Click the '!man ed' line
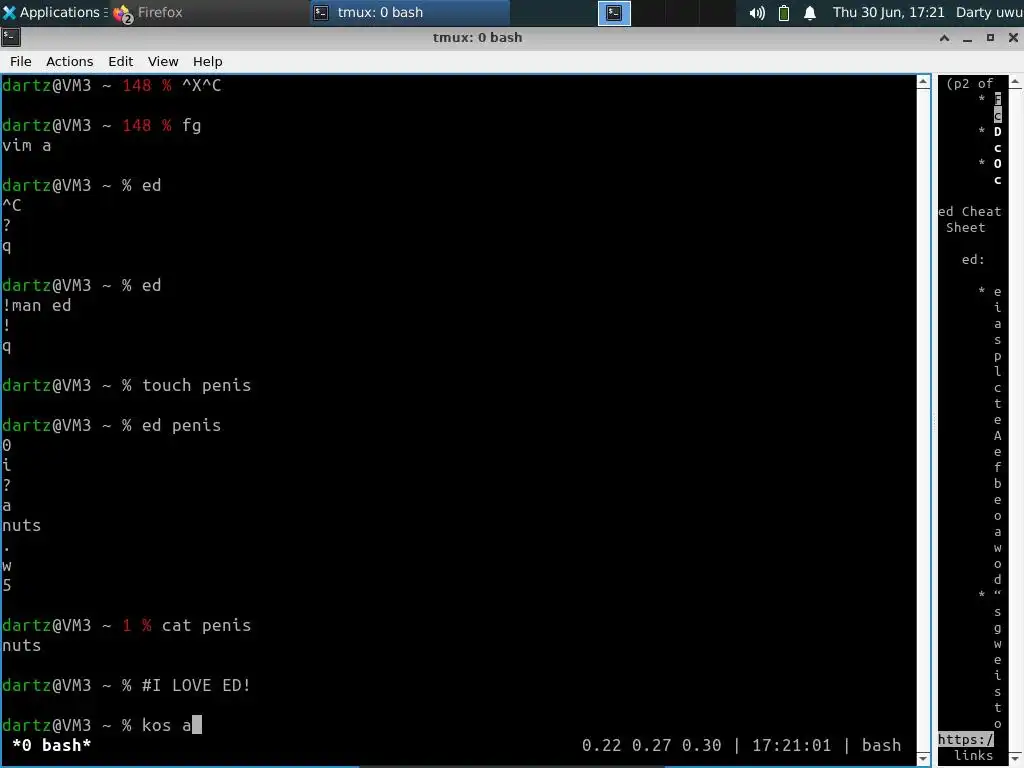Image resolution: width=1024 pixels, height=768 pixels. pyautogui.click(x=37, y=305)
